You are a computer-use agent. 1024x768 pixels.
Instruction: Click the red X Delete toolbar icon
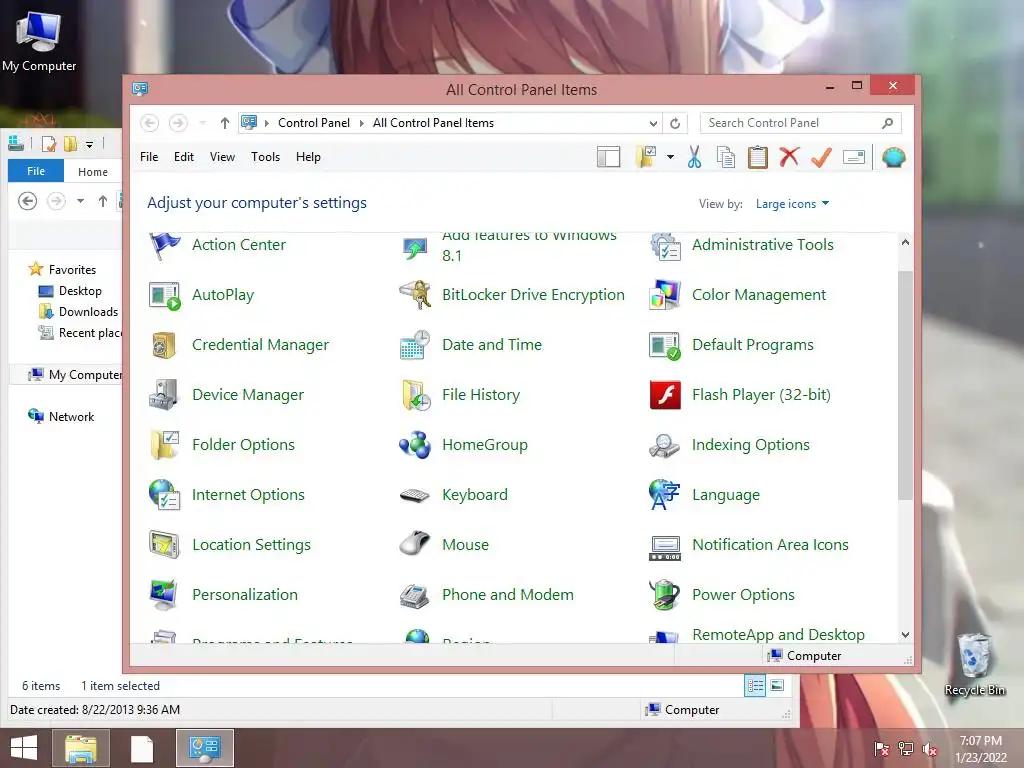click(790, 157)
